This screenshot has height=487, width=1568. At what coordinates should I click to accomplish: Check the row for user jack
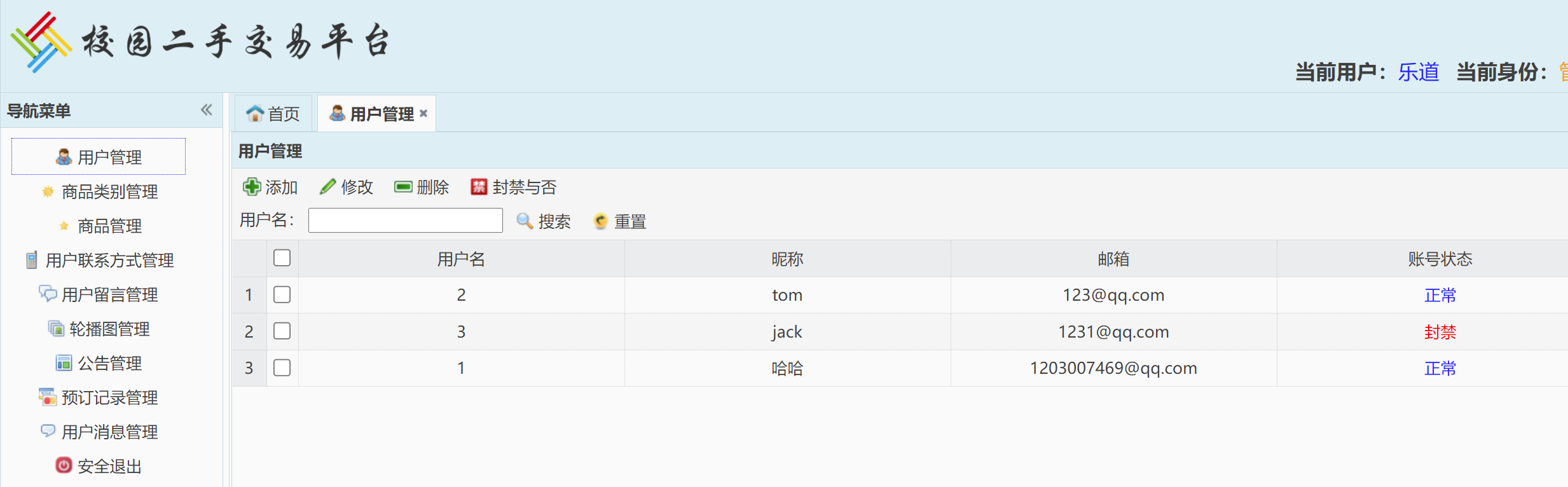282,331
